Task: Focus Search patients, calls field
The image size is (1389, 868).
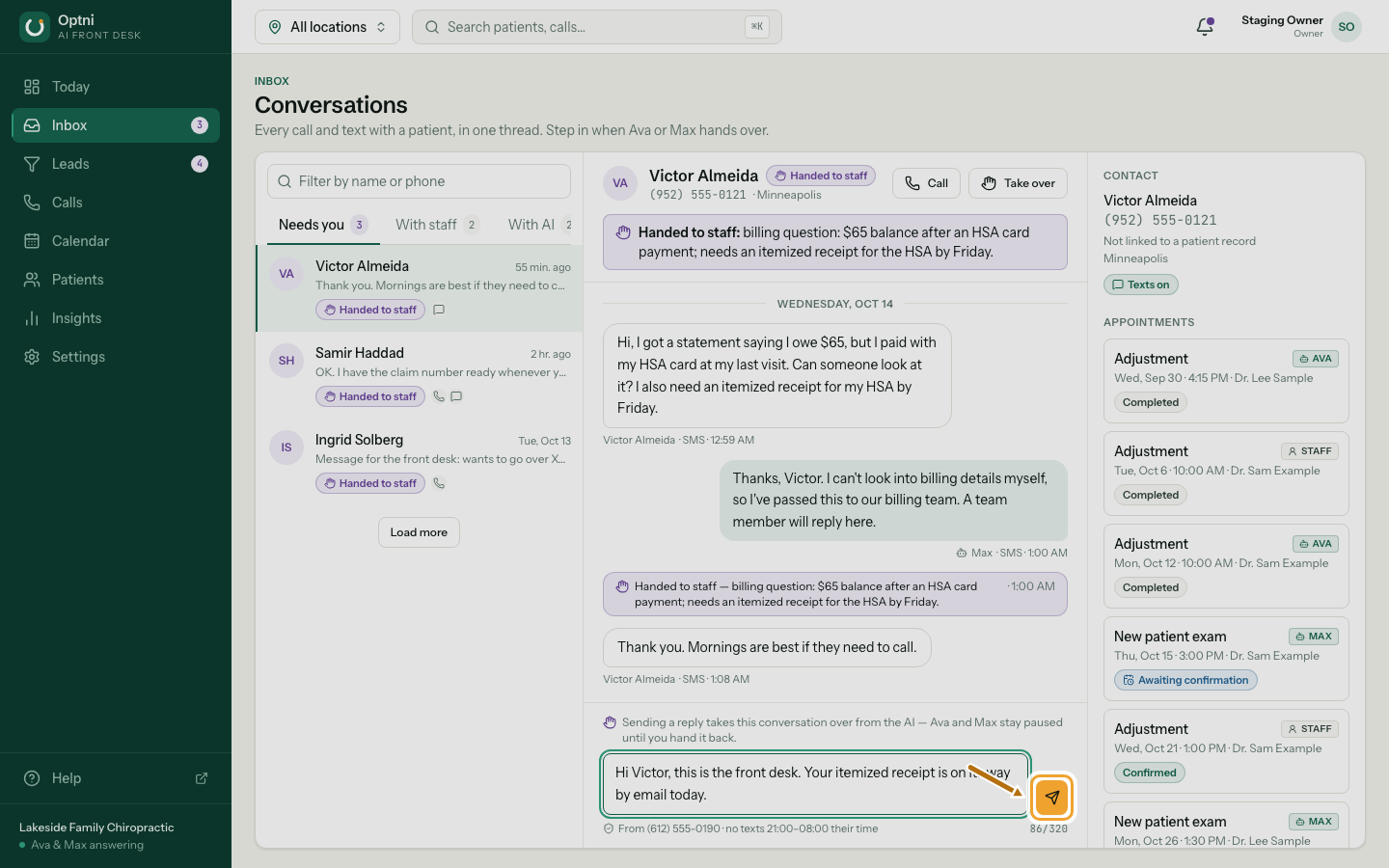Action: tap(596, 27)
